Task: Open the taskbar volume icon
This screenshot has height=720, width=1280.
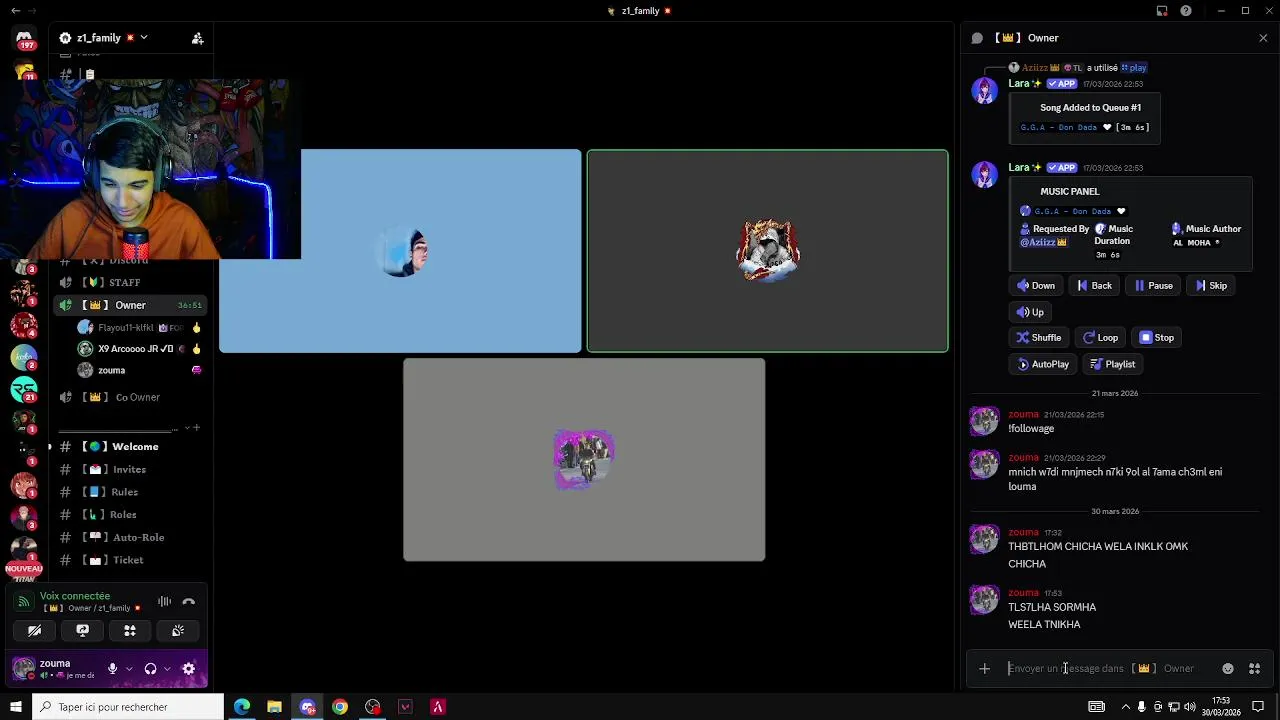Action: point(1190,707)
